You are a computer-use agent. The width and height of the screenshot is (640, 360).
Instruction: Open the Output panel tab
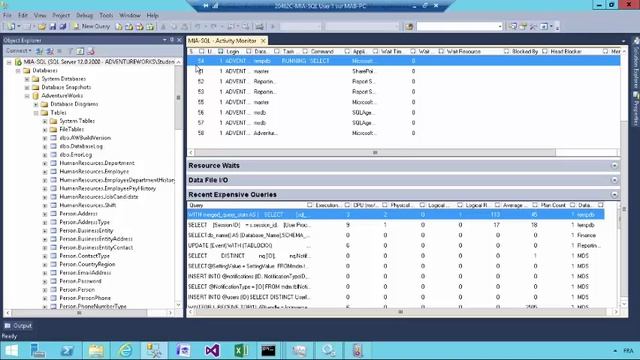[x=18, y=326]
